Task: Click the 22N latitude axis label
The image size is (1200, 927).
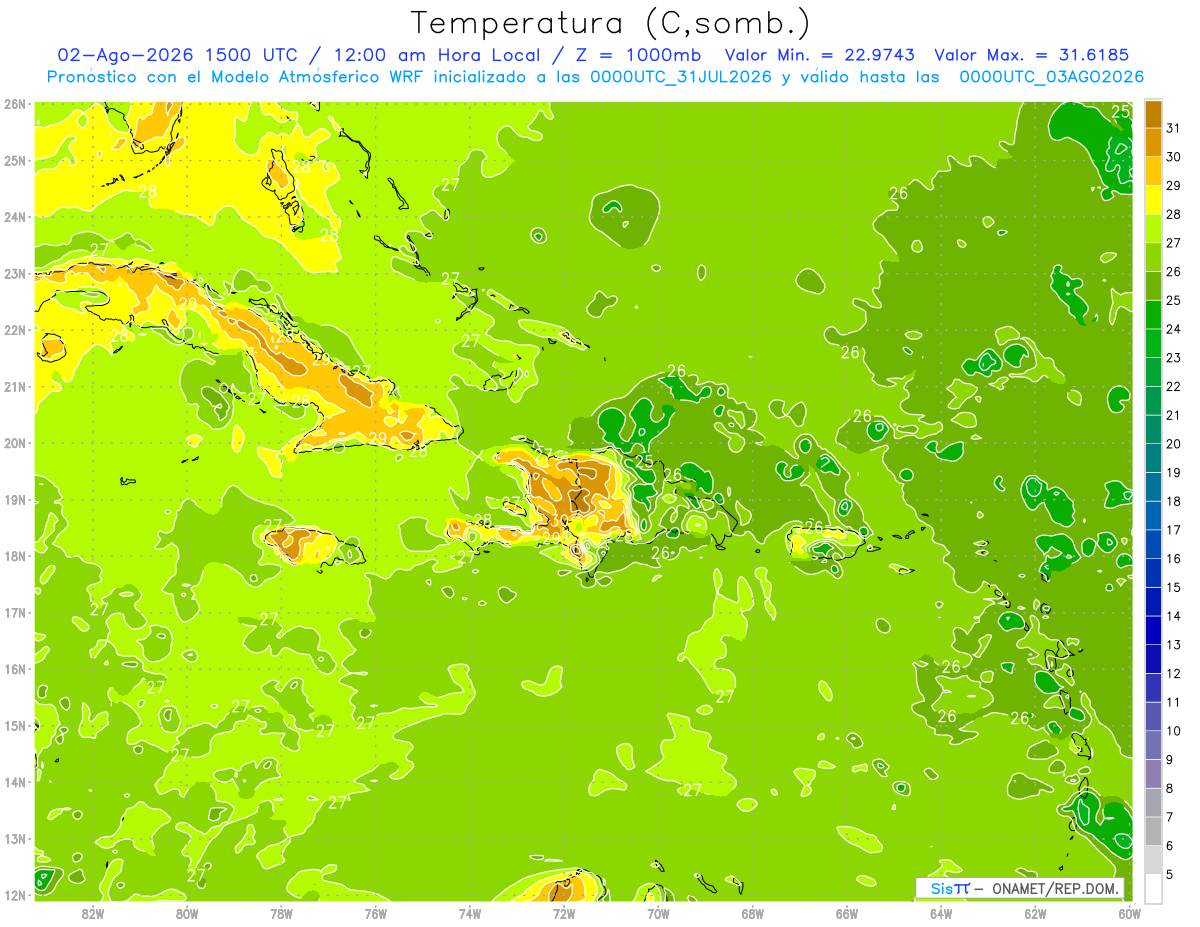Action: point(15,330)
